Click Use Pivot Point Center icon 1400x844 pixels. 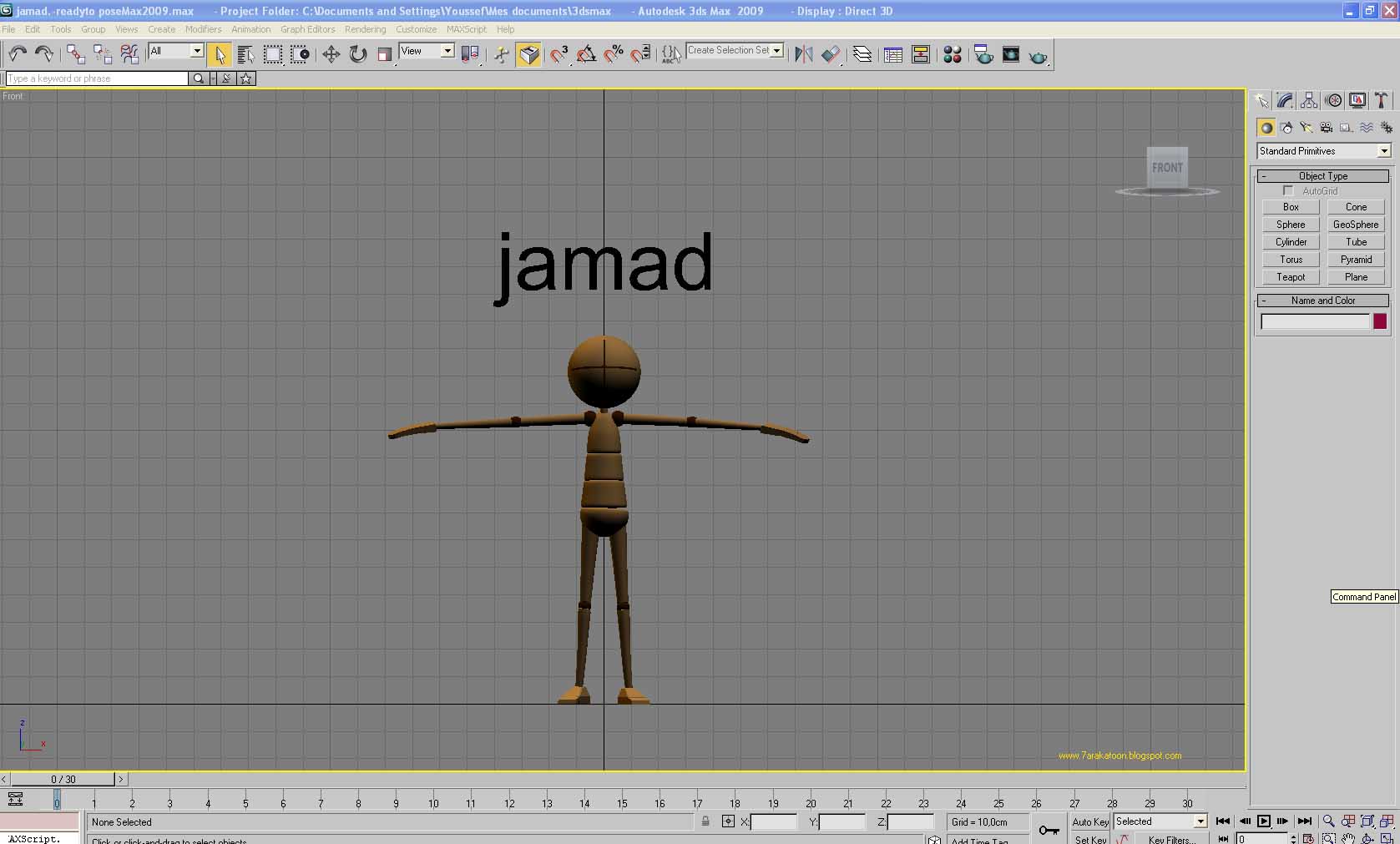[x=471, y=54]
